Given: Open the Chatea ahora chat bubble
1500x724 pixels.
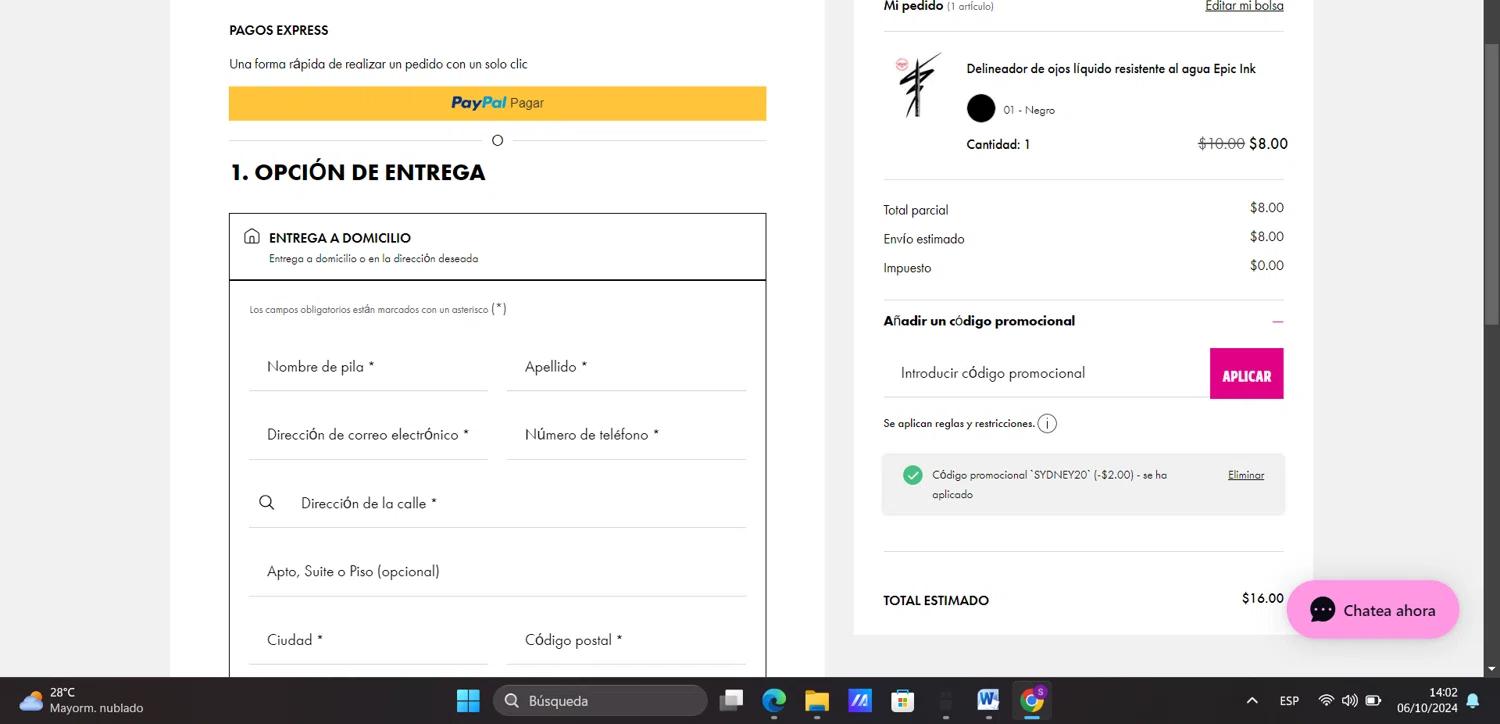Looking at the screenshot, I should 1372,610.
